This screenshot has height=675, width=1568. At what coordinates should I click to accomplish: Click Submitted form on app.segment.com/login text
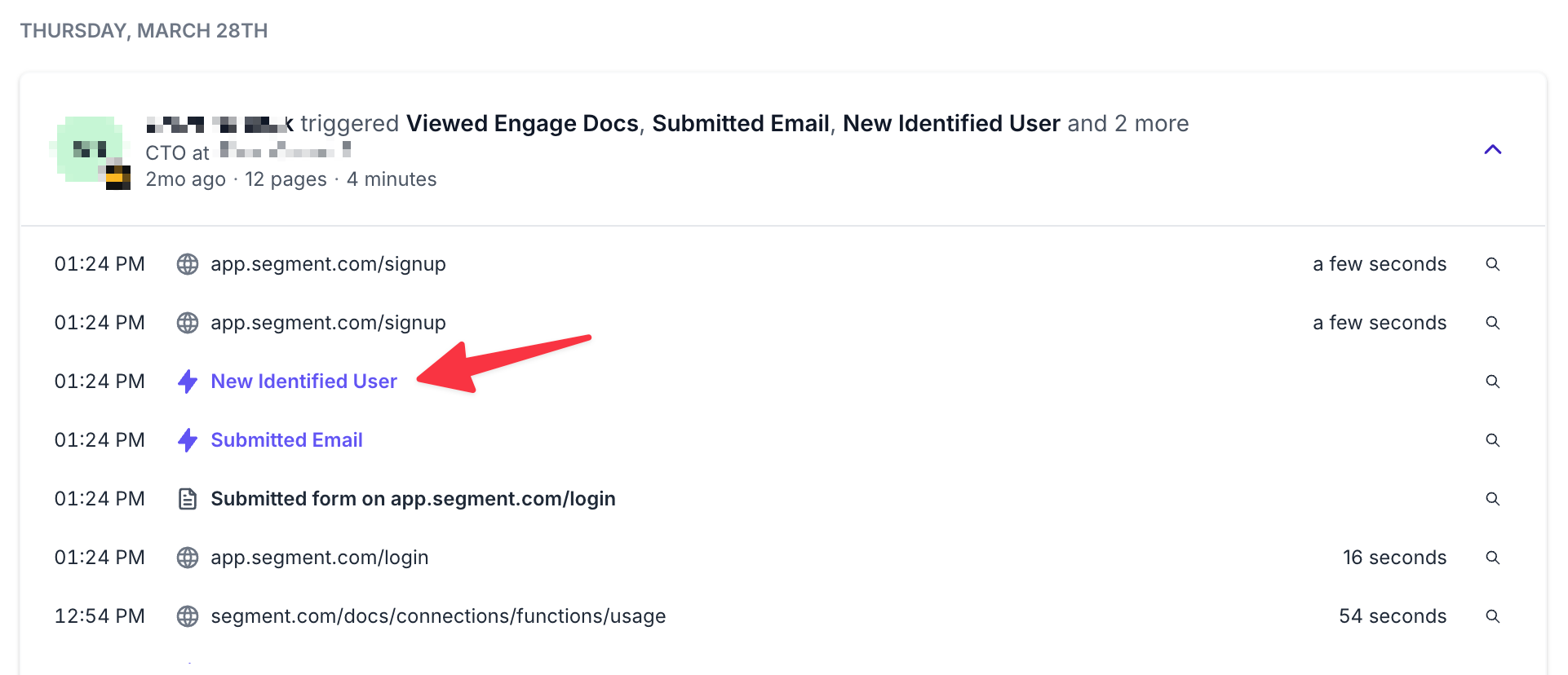point(413,499)
